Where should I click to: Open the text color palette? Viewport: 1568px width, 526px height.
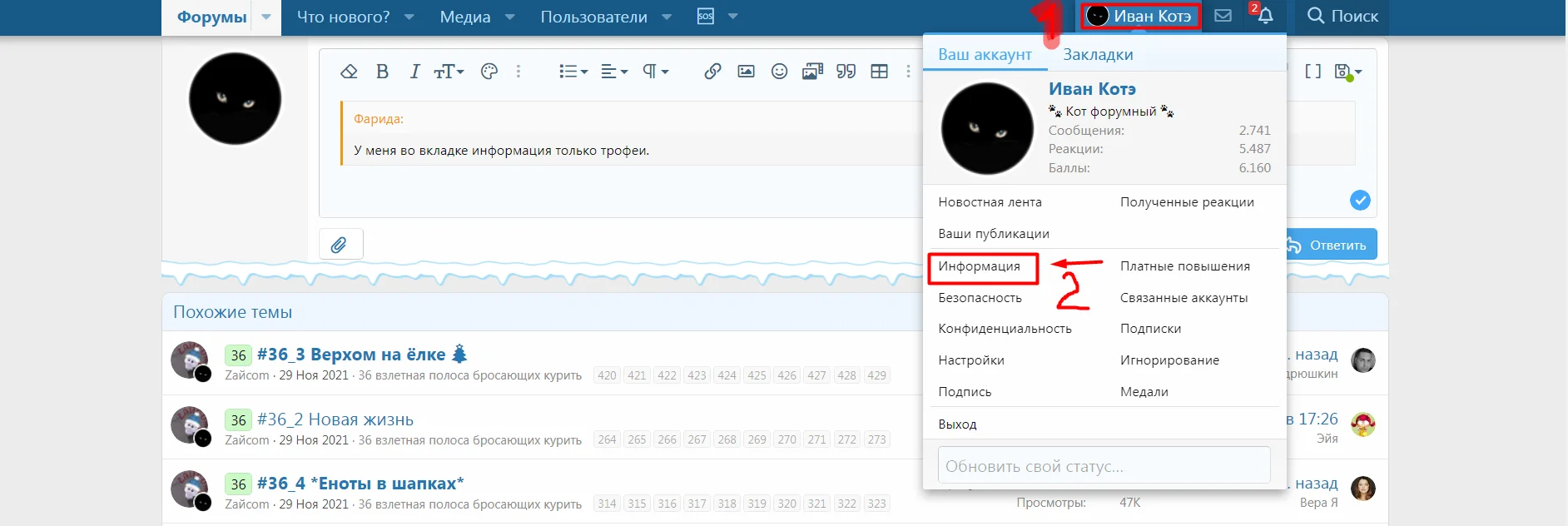point(489,72)
